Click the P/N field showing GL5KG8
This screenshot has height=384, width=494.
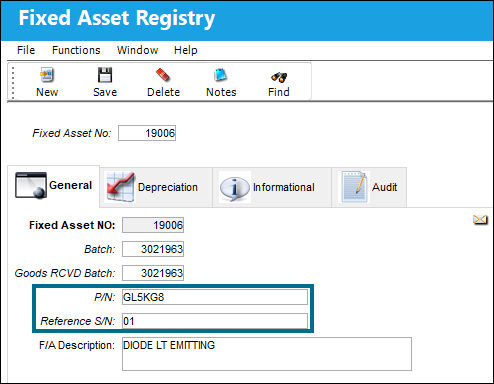pyautogui.click(x=215, y=297)
